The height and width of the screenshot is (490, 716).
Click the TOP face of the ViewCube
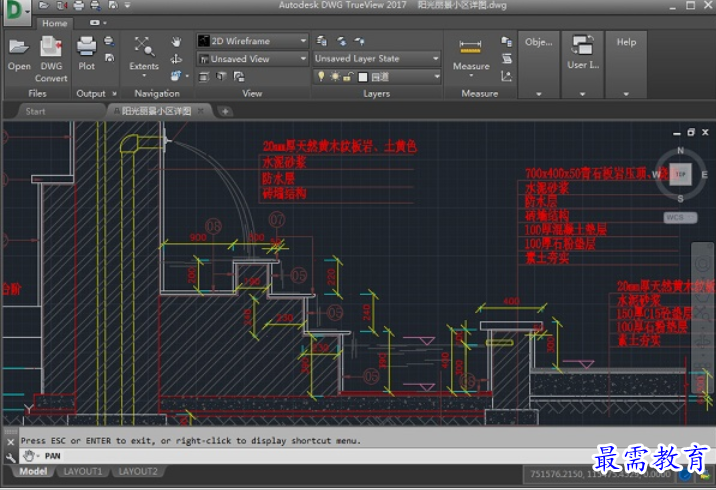pyautogui.click(x=680, y=174)
